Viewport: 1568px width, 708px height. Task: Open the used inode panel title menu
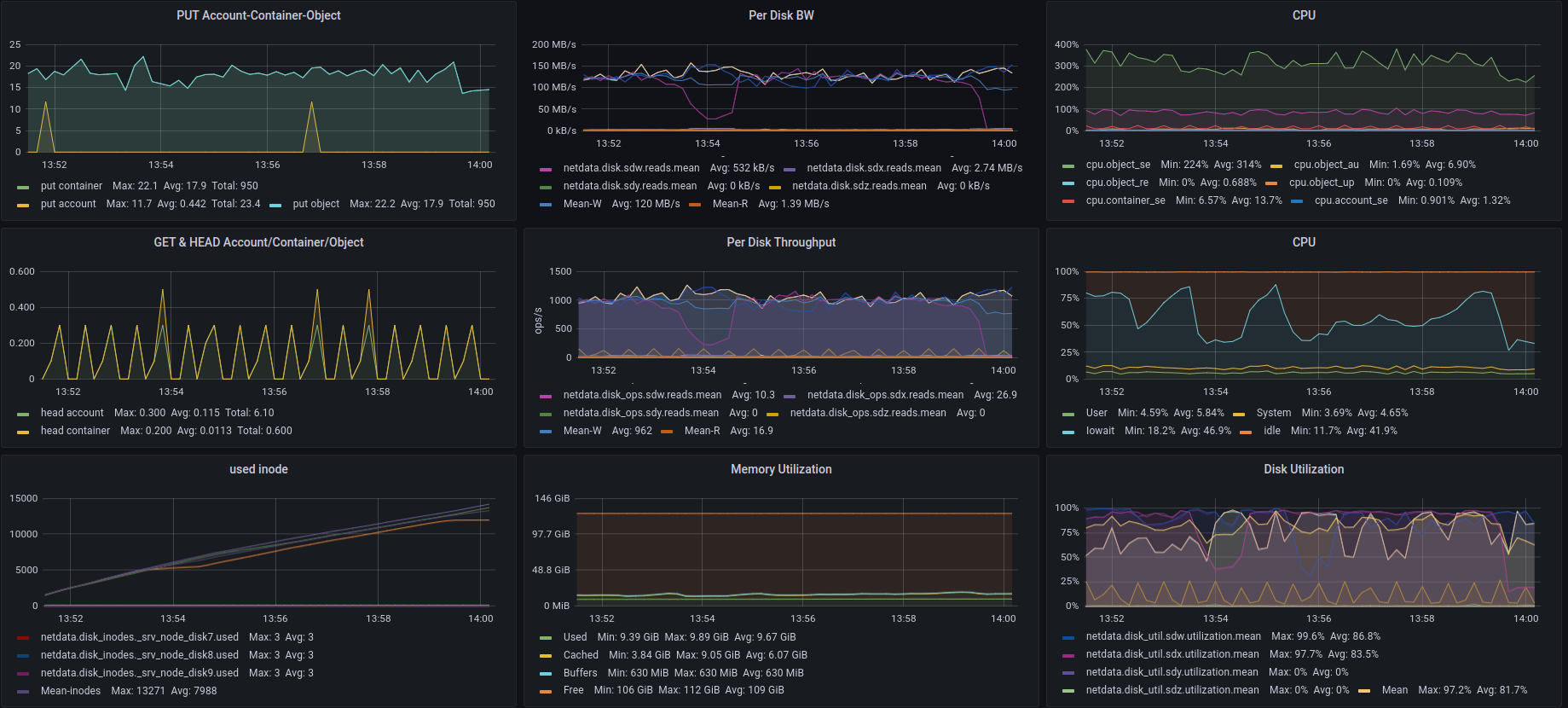pos(258,469)
